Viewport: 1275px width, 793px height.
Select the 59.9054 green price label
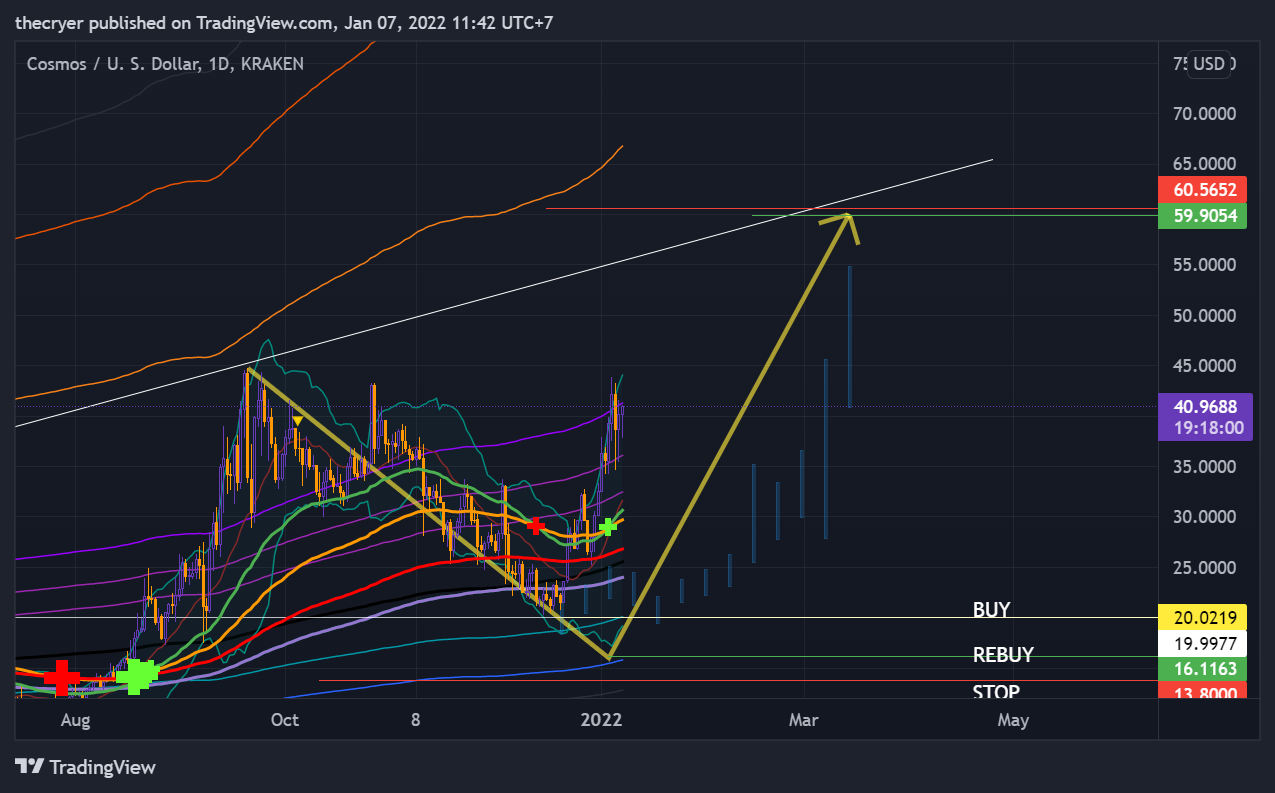[x=1202, y=215]
